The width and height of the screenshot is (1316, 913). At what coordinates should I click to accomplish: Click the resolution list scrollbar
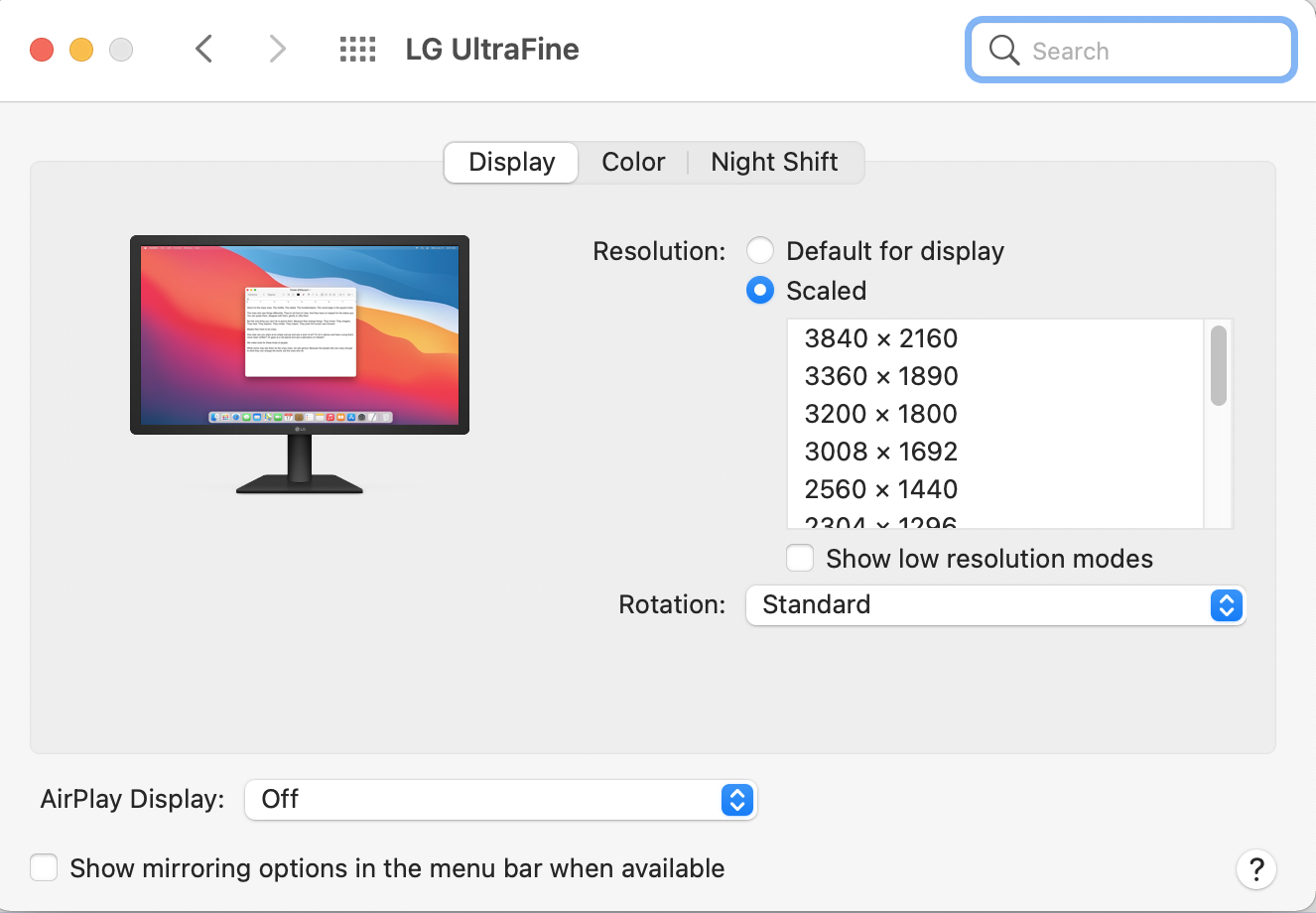[x=1219, y=365]
